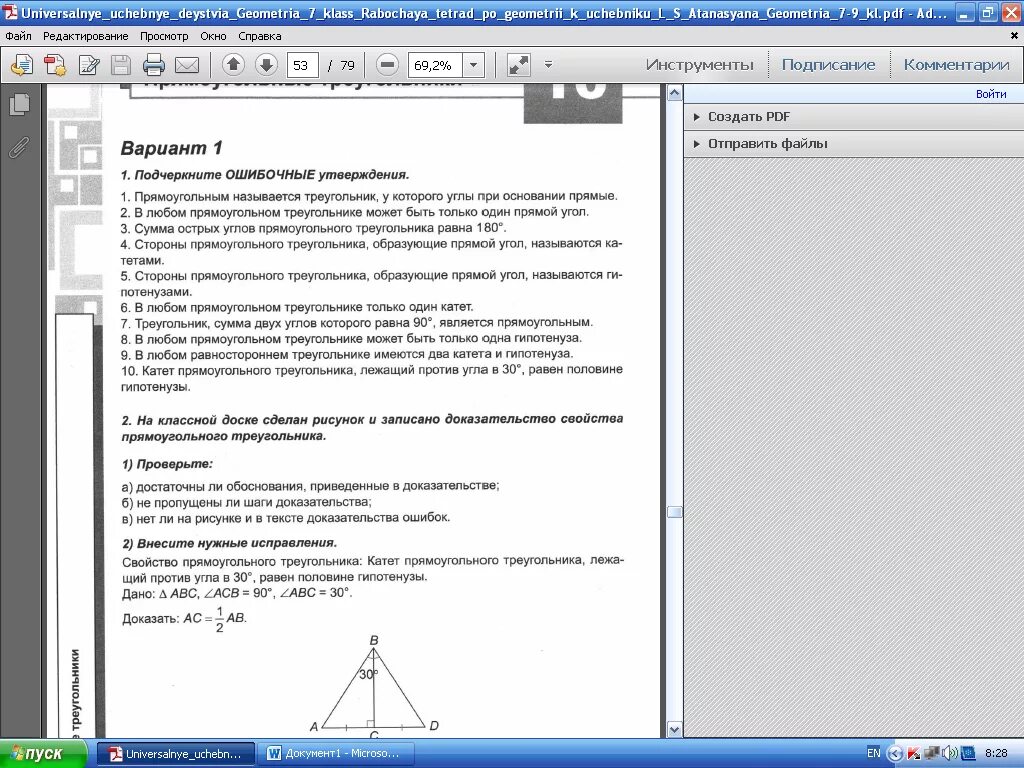
Task: Click the triangle figure with 30° angle
Action: click(x=374, y=686)
